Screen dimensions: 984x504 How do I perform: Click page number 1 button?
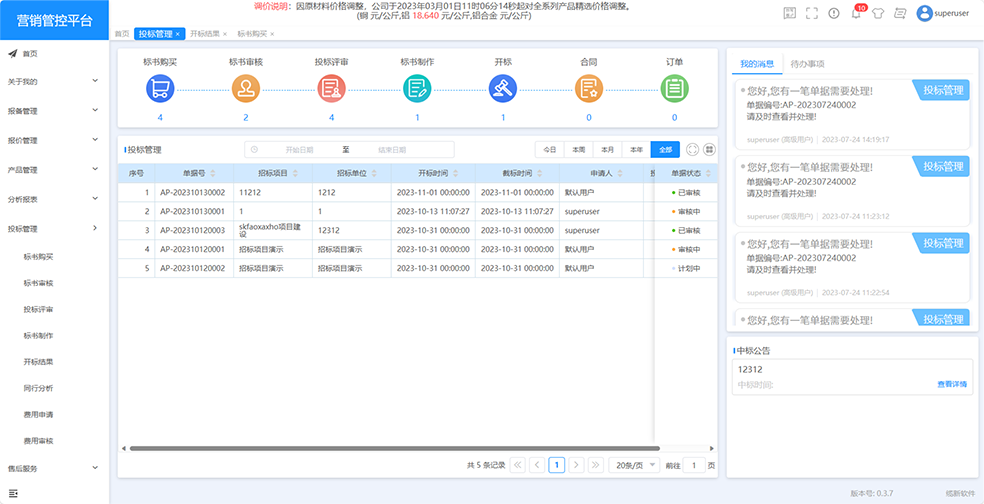557,465
